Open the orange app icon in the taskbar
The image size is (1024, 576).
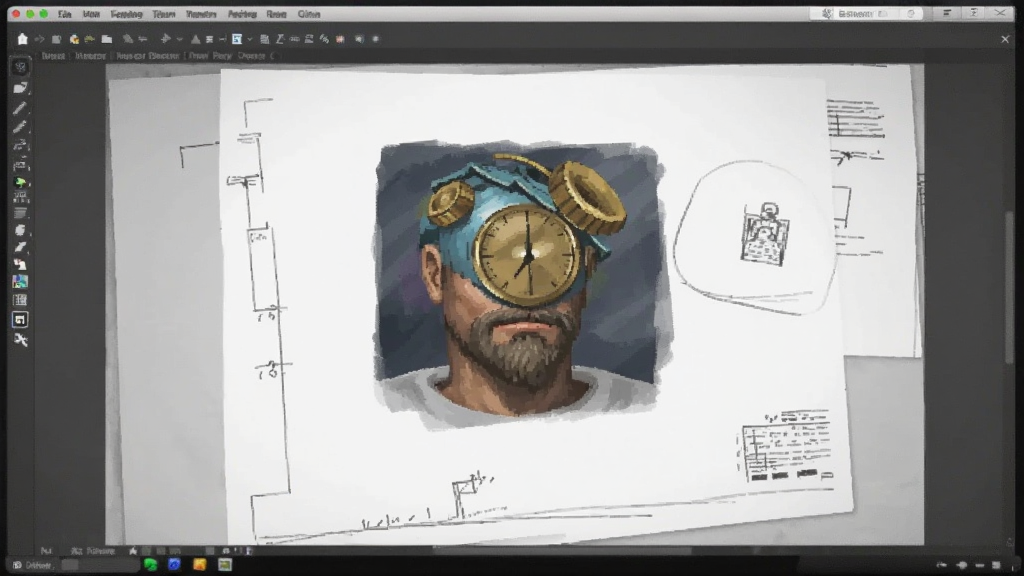point(200,565)
